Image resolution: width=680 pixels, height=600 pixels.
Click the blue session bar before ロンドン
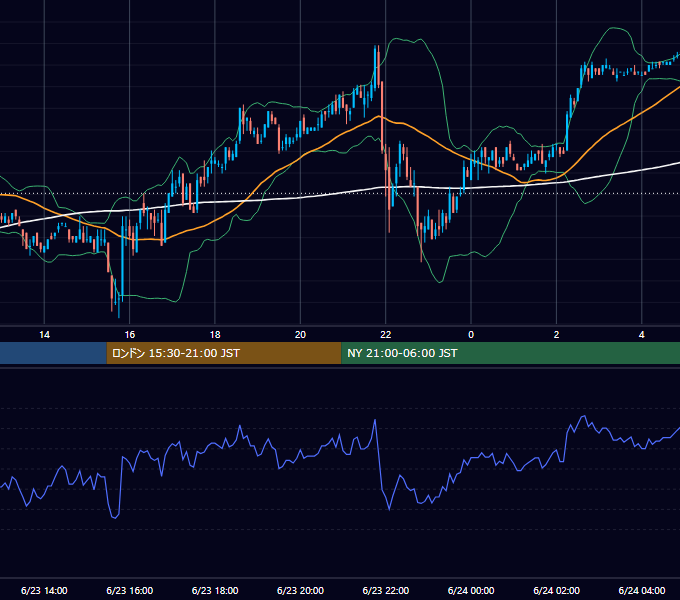point(53,353)
